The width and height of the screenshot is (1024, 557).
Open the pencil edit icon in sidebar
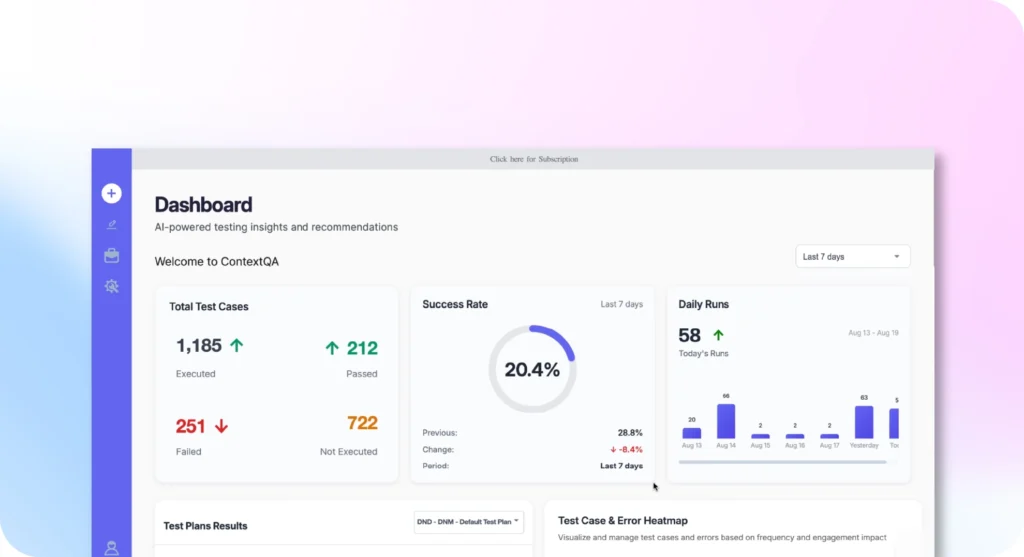111,225
